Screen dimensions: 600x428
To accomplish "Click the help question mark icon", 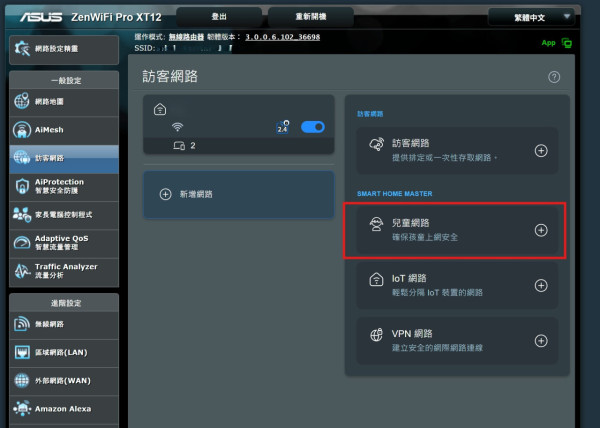I will click(554, 77).
